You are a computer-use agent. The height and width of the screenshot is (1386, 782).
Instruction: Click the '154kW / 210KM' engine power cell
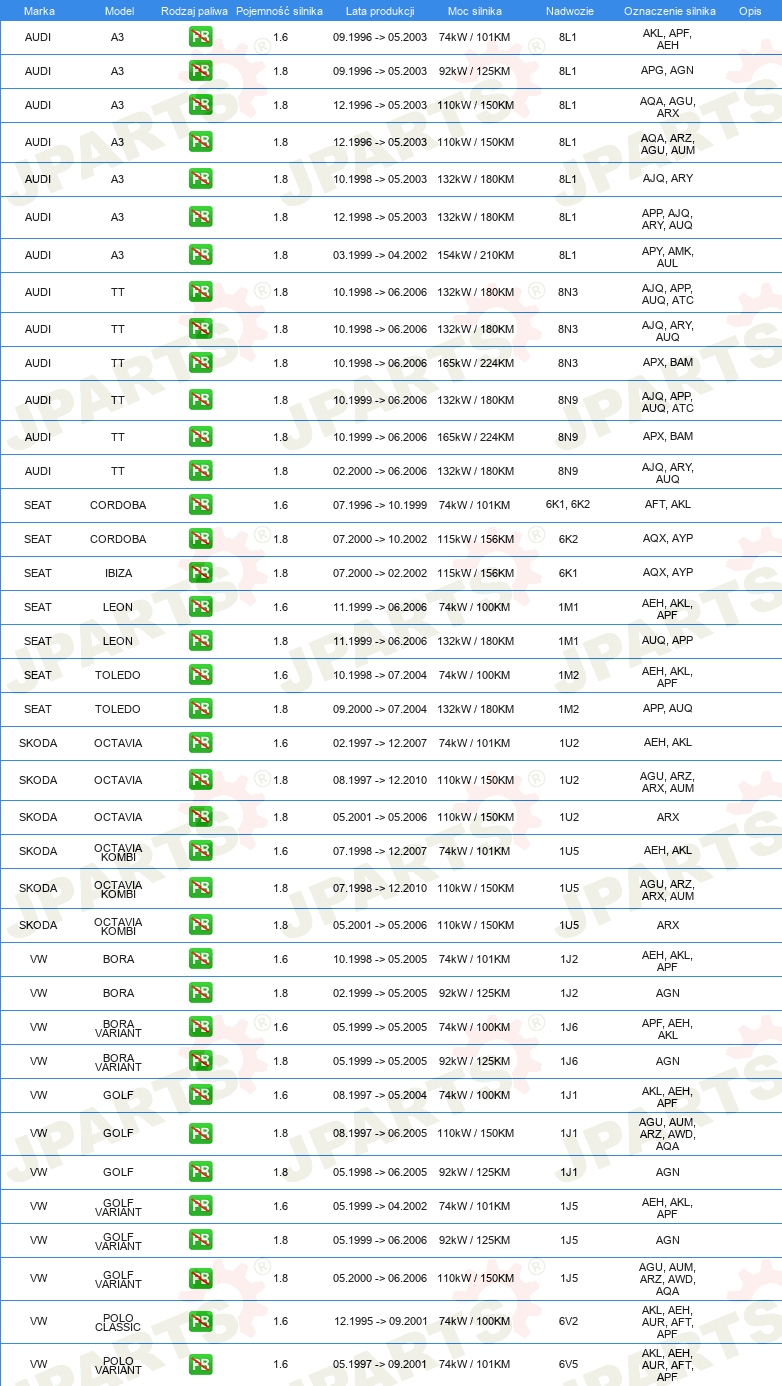(x=476, y=255)
